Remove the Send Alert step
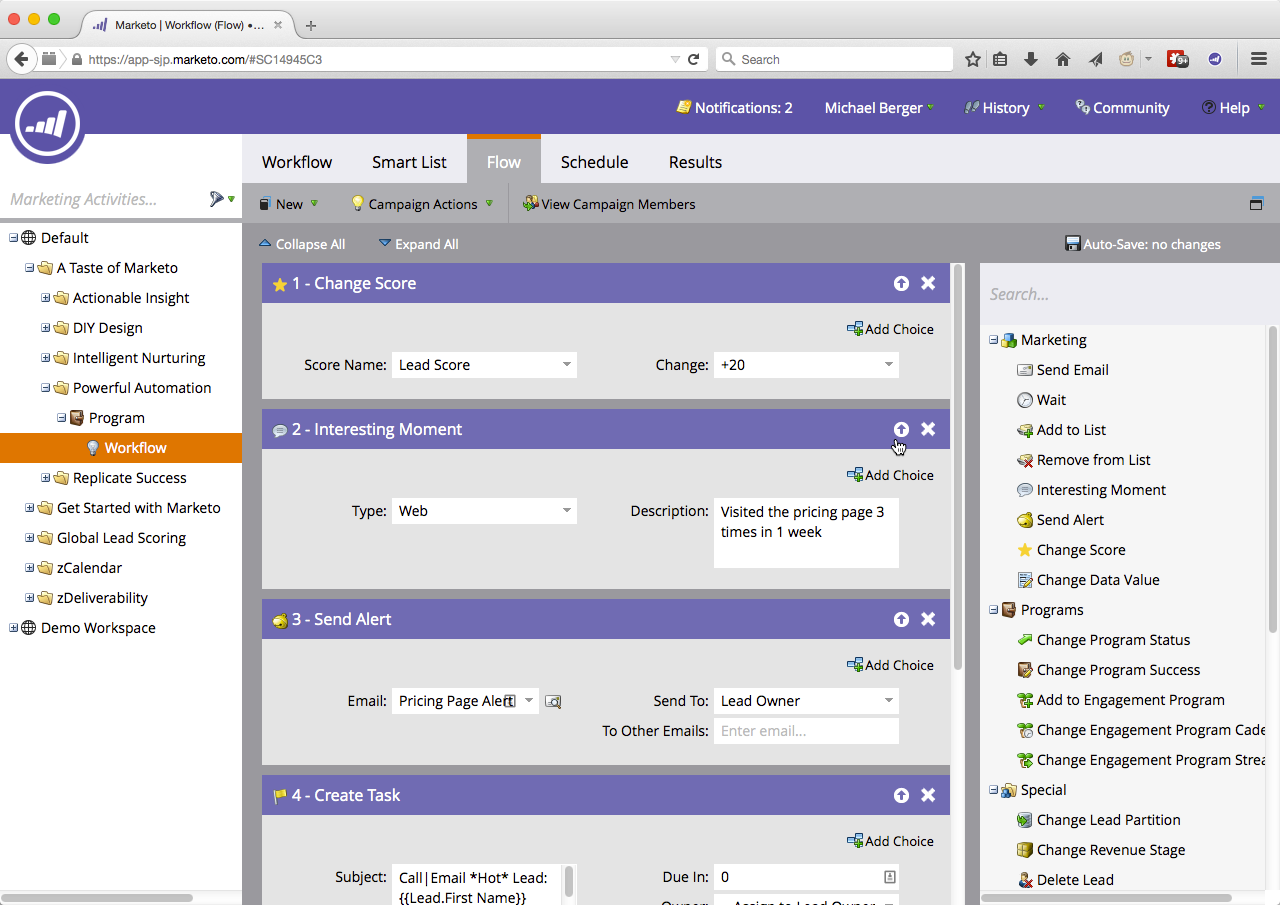1280x905 pixels. point(927,618)
